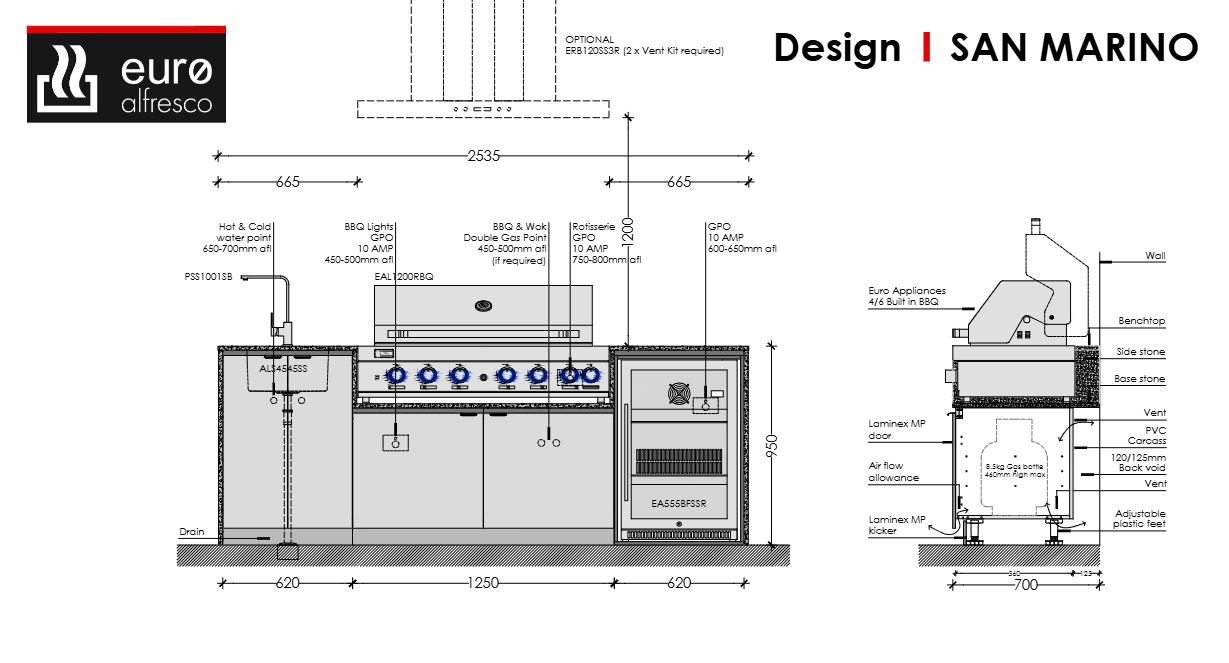The image size is (1229, 663).
Task: Click the BBQ Lights GPO socket symbol
Action: point(395,442)
